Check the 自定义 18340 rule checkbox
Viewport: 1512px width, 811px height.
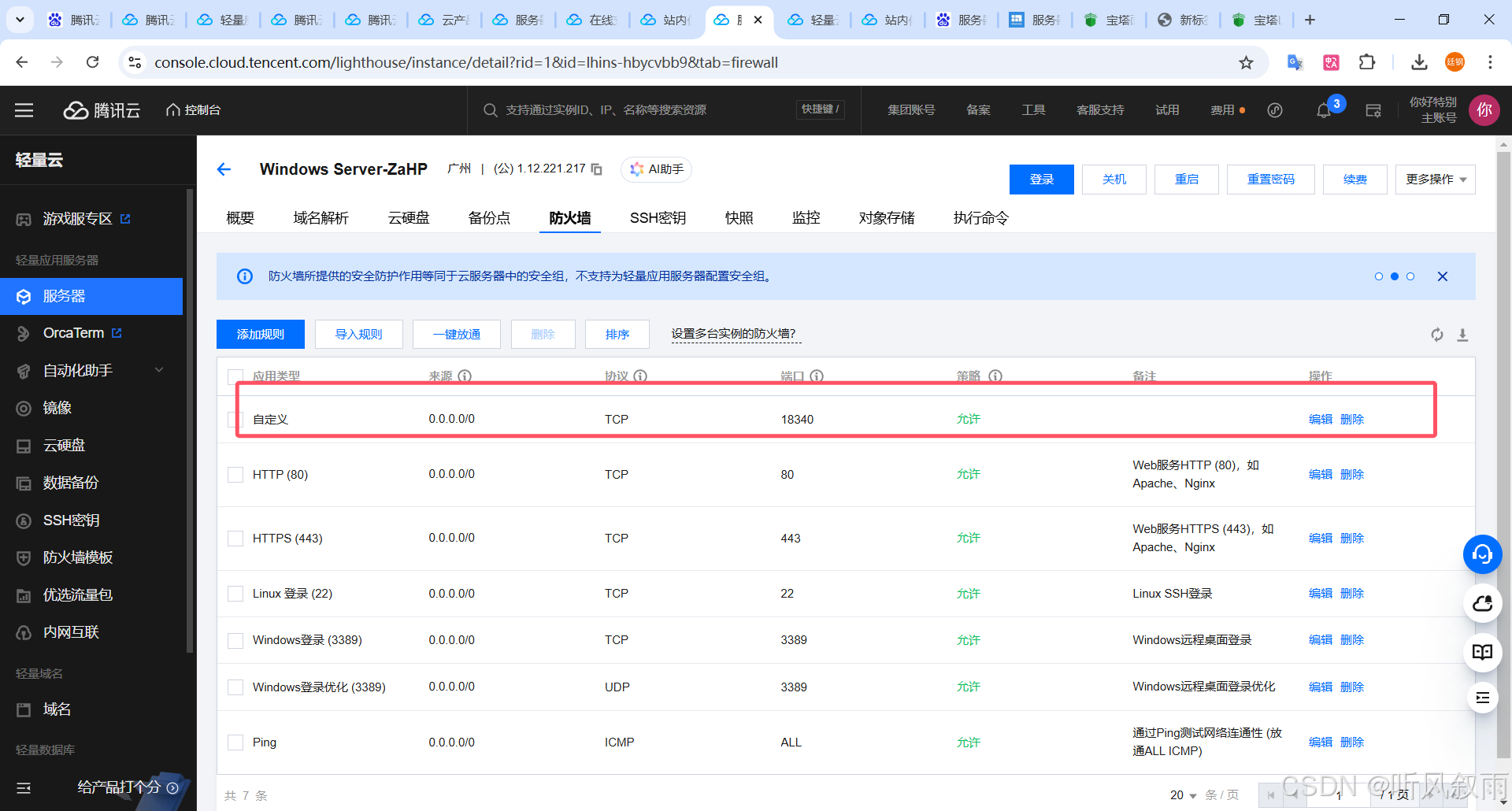235,420
